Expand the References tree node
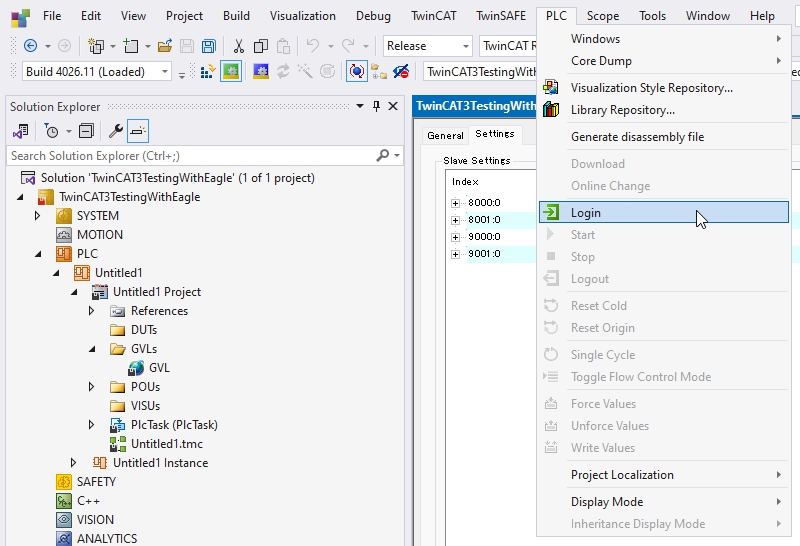This screenshot has width=800, height=546. click(x=91, y=311)
